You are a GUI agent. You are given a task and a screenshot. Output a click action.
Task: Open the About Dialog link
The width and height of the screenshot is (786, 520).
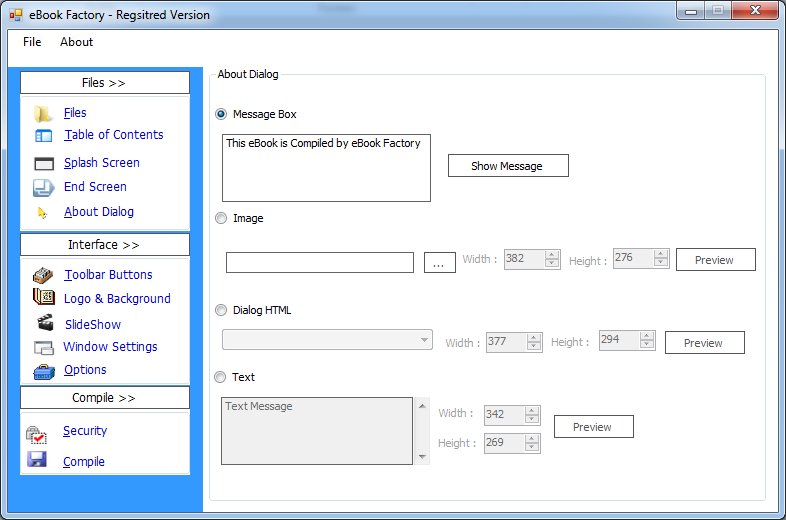[99, 212]
